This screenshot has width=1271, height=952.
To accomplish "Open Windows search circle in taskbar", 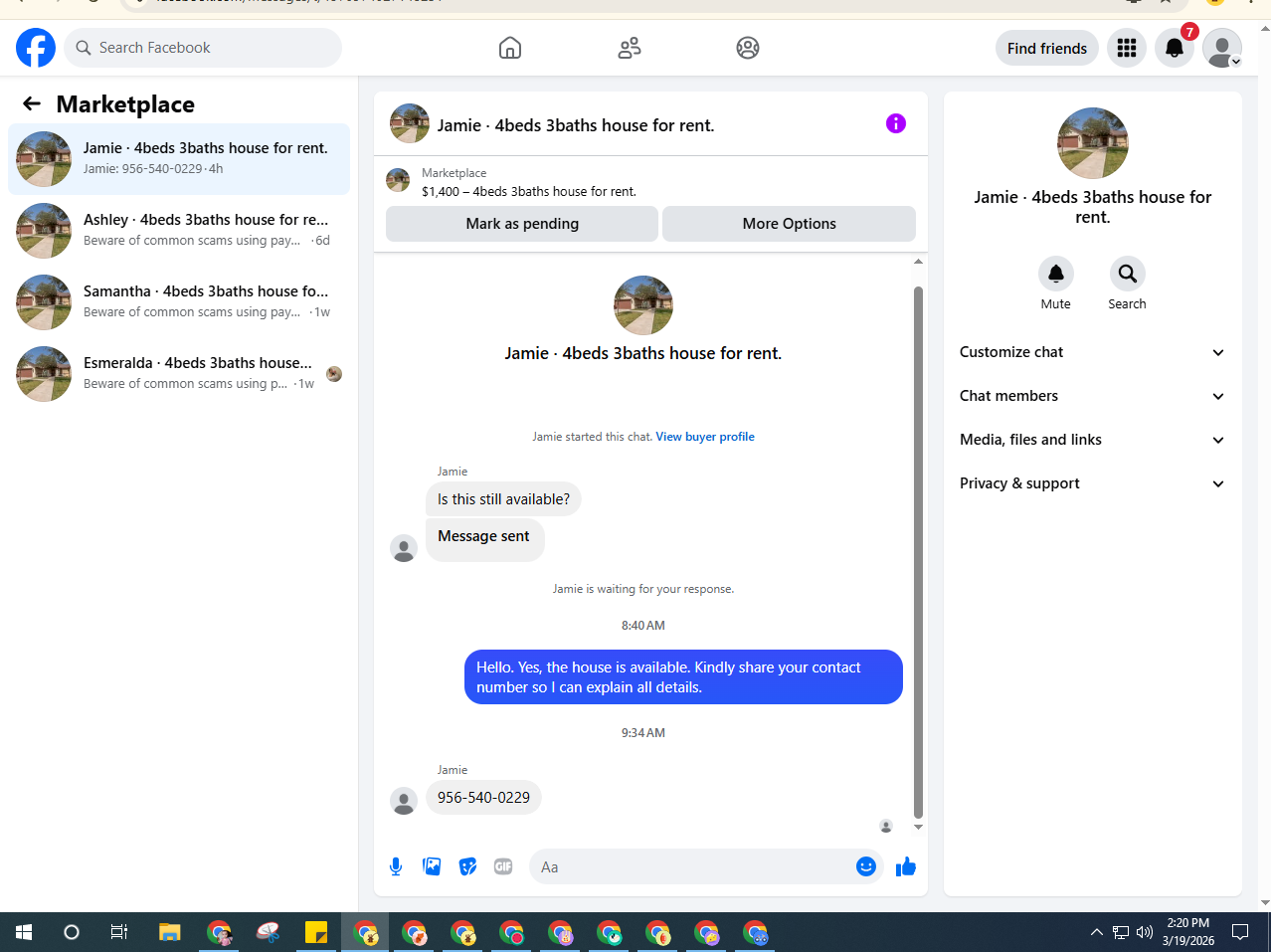I will tap(72, 932).
